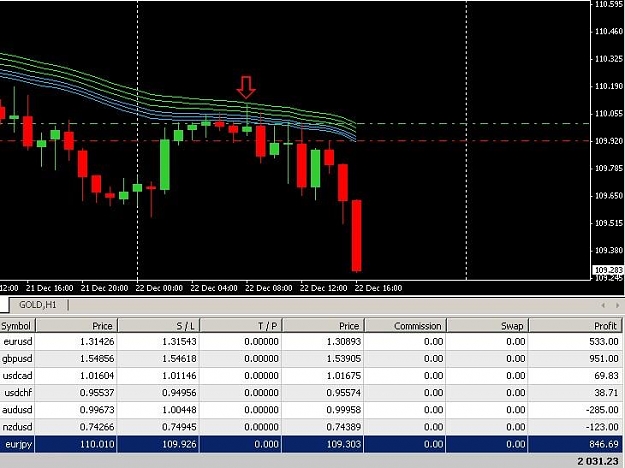Click the 109.920 price scale label
Viewport: 625px width, 468px height.
pyautogui.click(x=609, y=141)
